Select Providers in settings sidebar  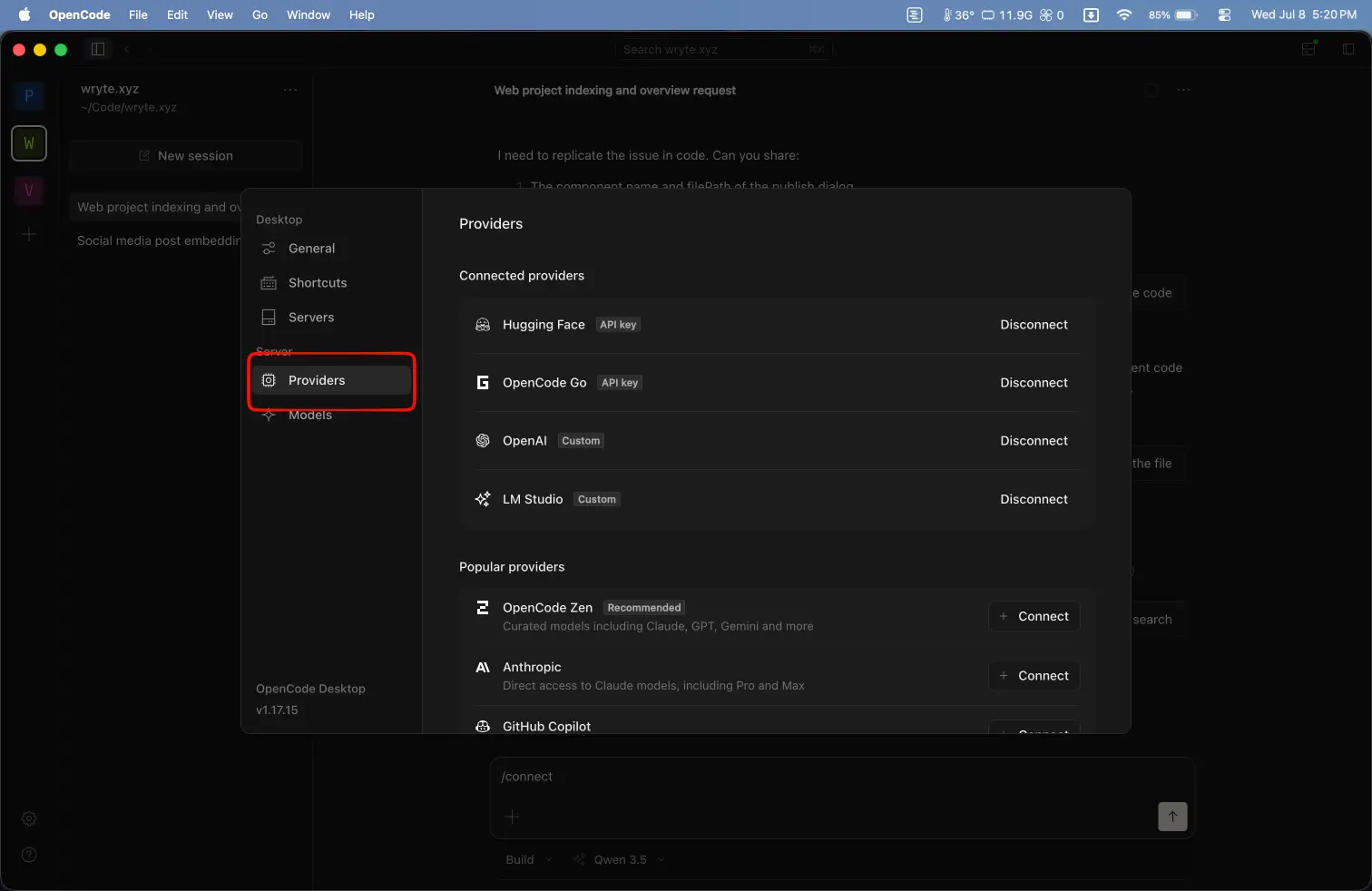pos(332,380)
